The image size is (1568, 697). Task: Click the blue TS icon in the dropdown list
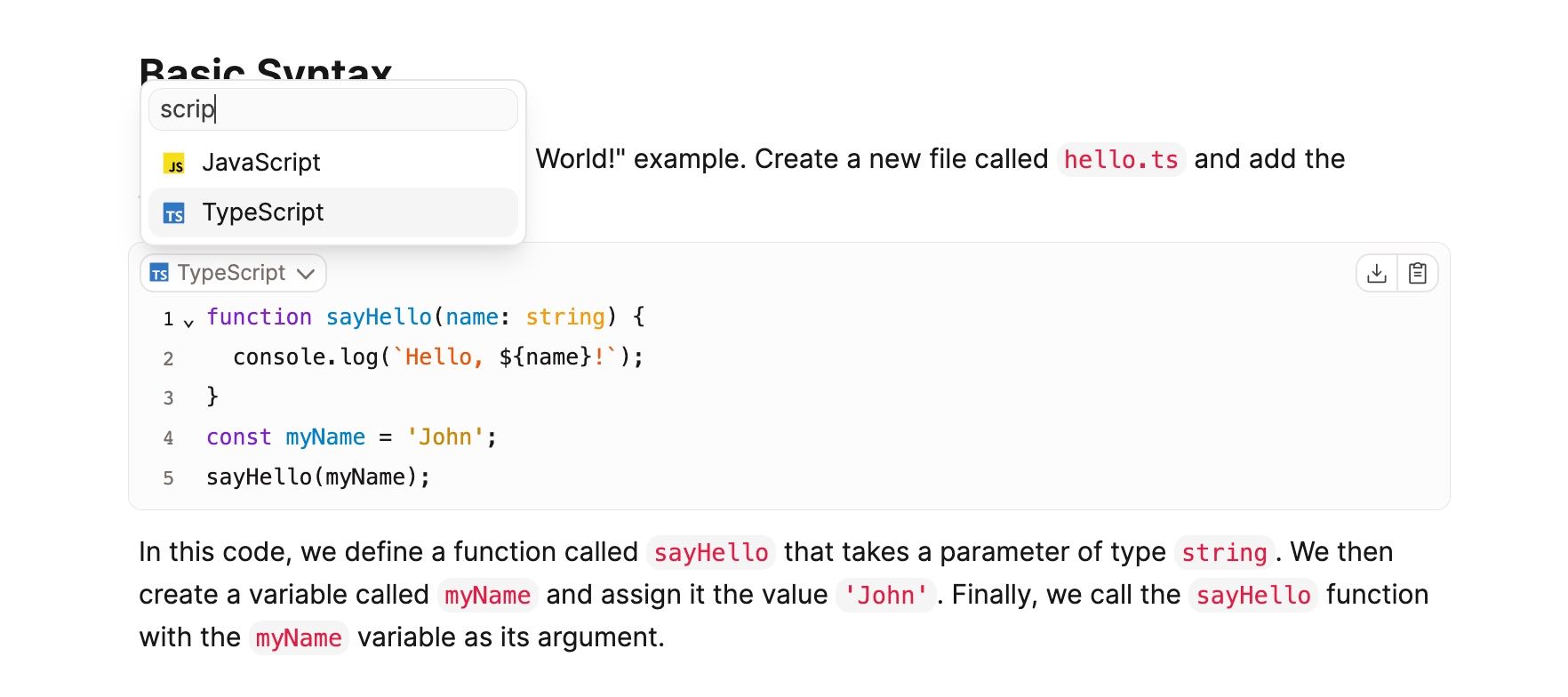coord(174,213)
